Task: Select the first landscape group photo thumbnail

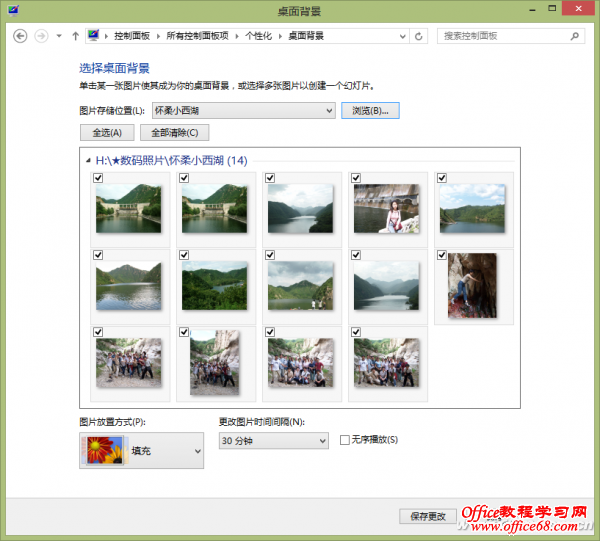Action: point(129,362)
